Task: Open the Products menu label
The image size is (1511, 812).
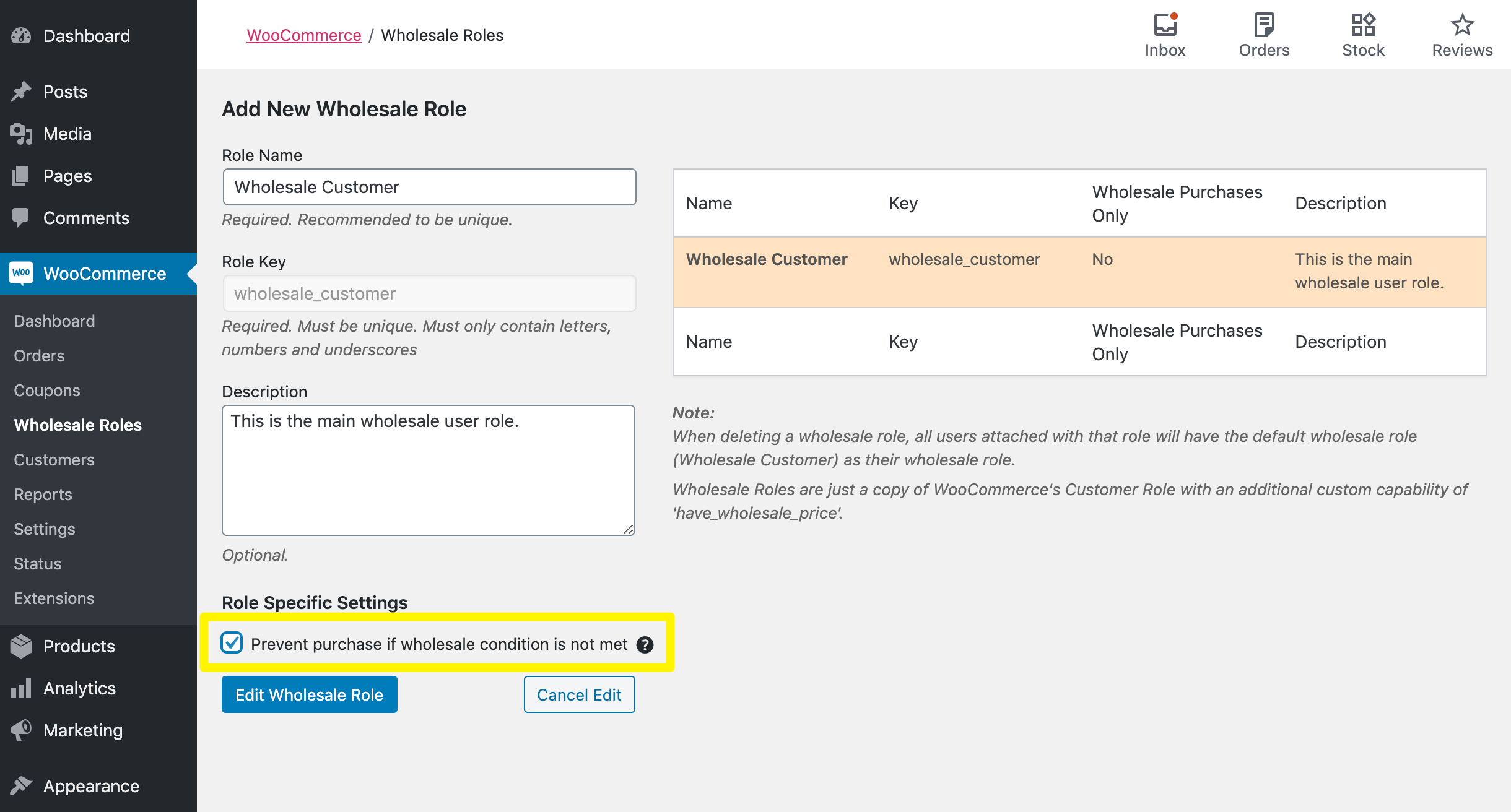Action: pyautogui.click(x=79, y=646)
